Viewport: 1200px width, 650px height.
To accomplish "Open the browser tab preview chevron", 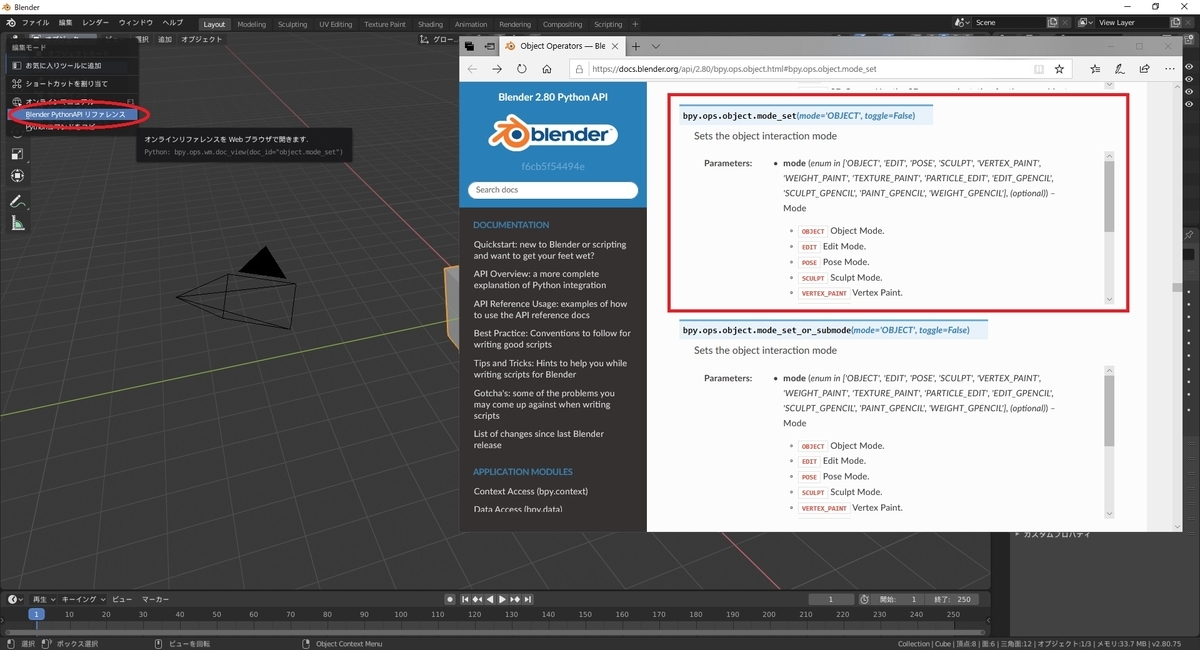I will [x=656, y=46].
